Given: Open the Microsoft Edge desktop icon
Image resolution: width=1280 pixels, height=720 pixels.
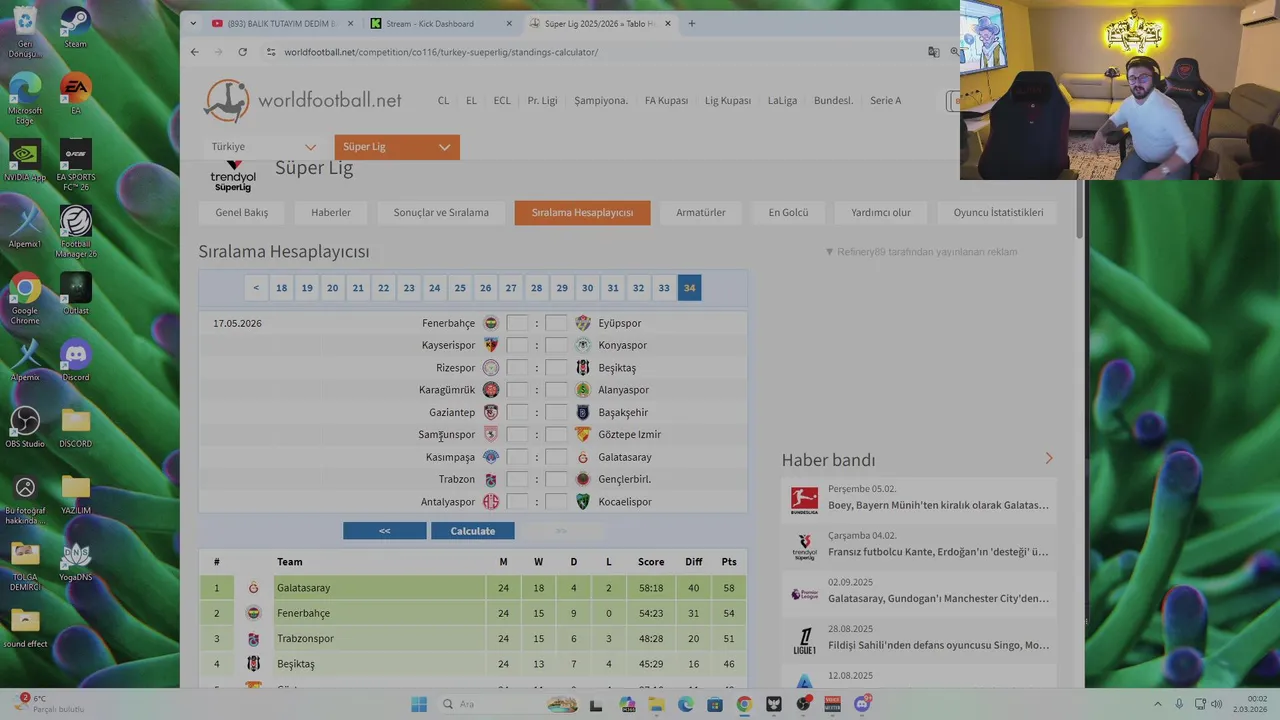Looking at the screenshot, I should (25, 98).
